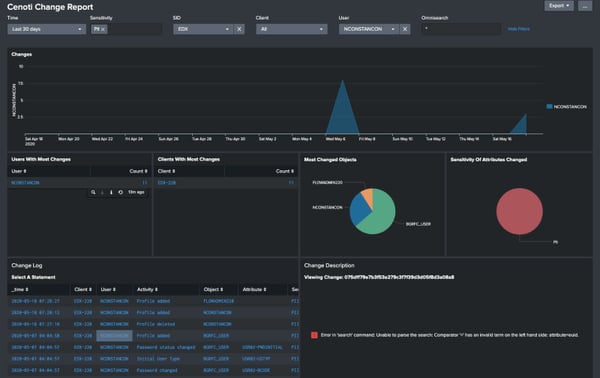This screenshot has width=600, height=378.
Task: Open the Export dropdown button
Action: click(559, 6)
